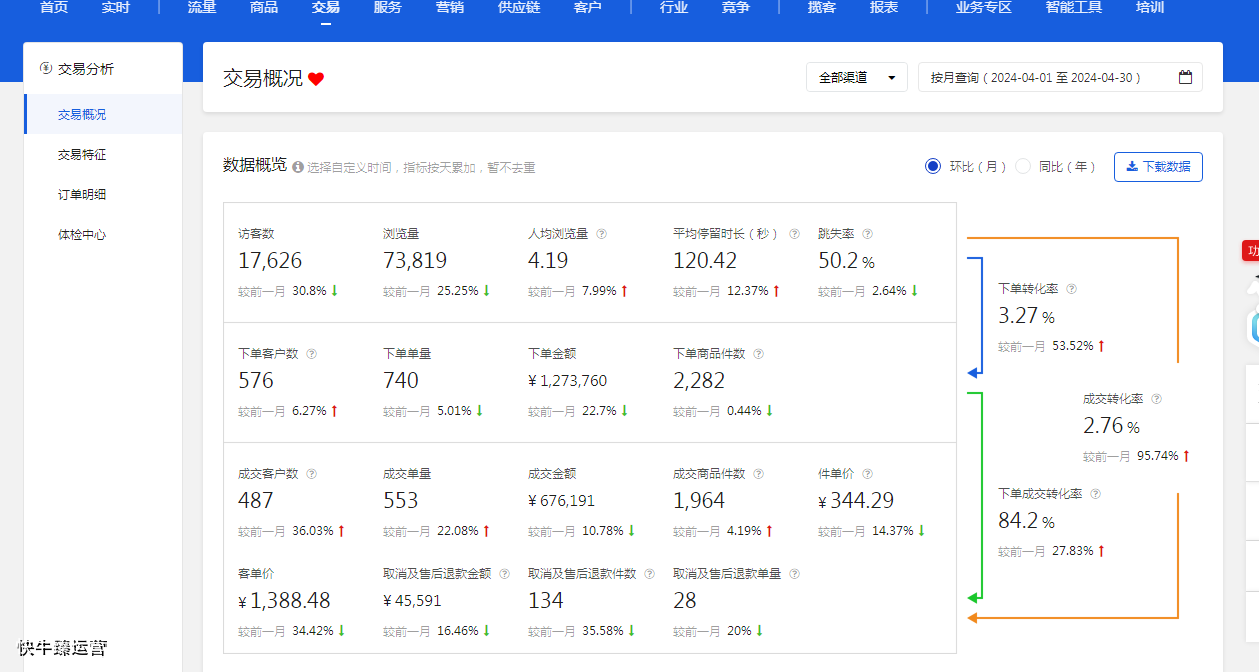Switch to the 竞争 navigation tab
The image size is (1259, 672).
pyautogui.click(x=735, y=8)
